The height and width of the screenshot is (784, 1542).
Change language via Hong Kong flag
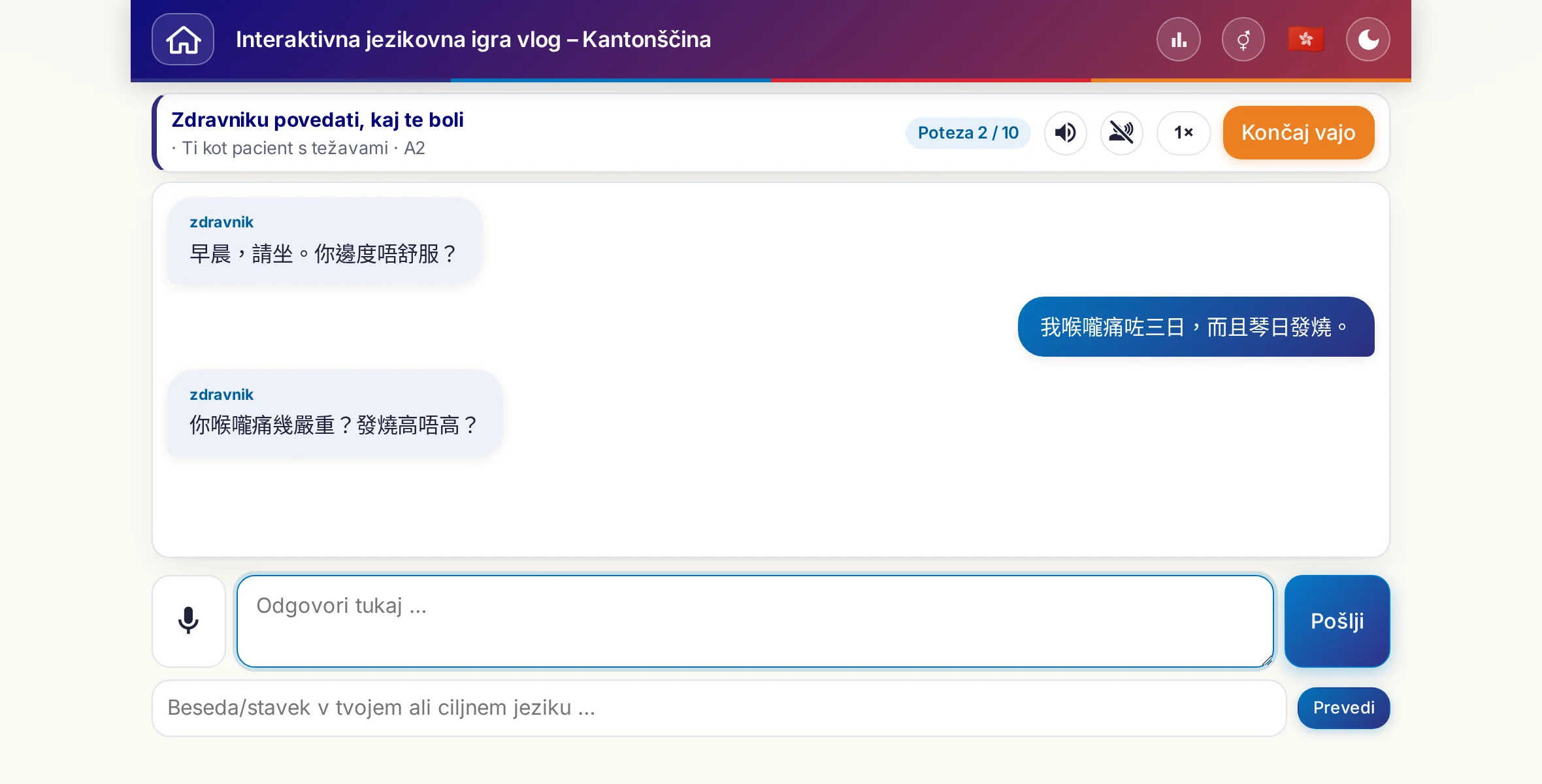point(1305,39)
